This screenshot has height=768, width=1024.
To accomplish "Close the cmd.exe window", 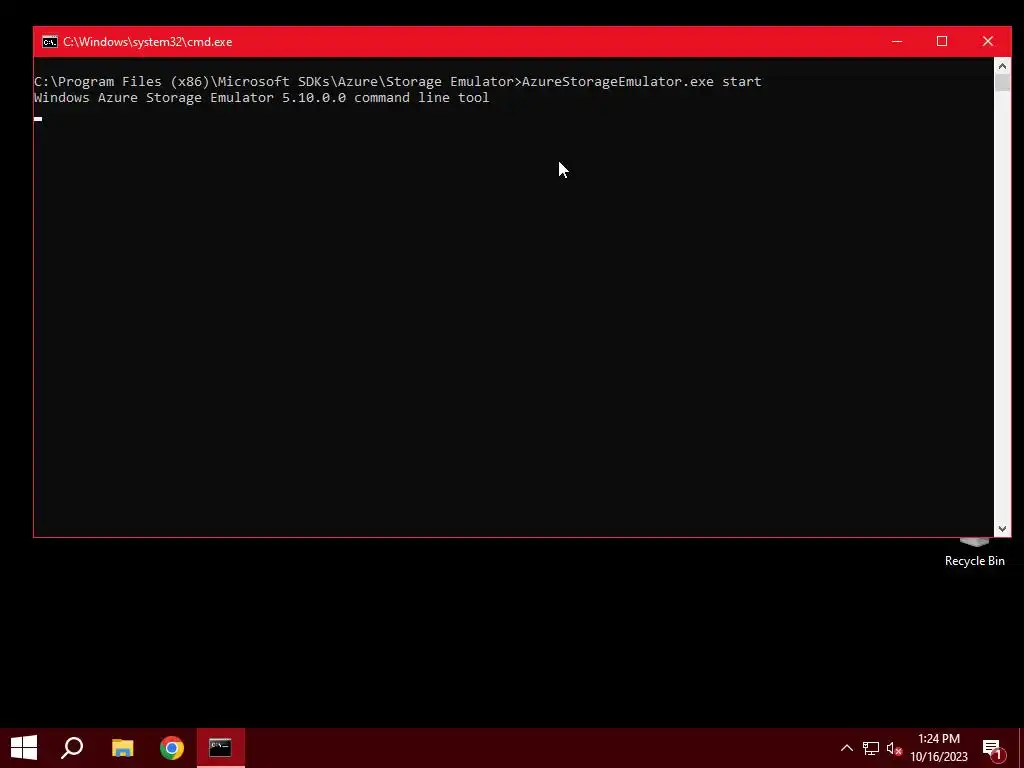I will 987,41.
